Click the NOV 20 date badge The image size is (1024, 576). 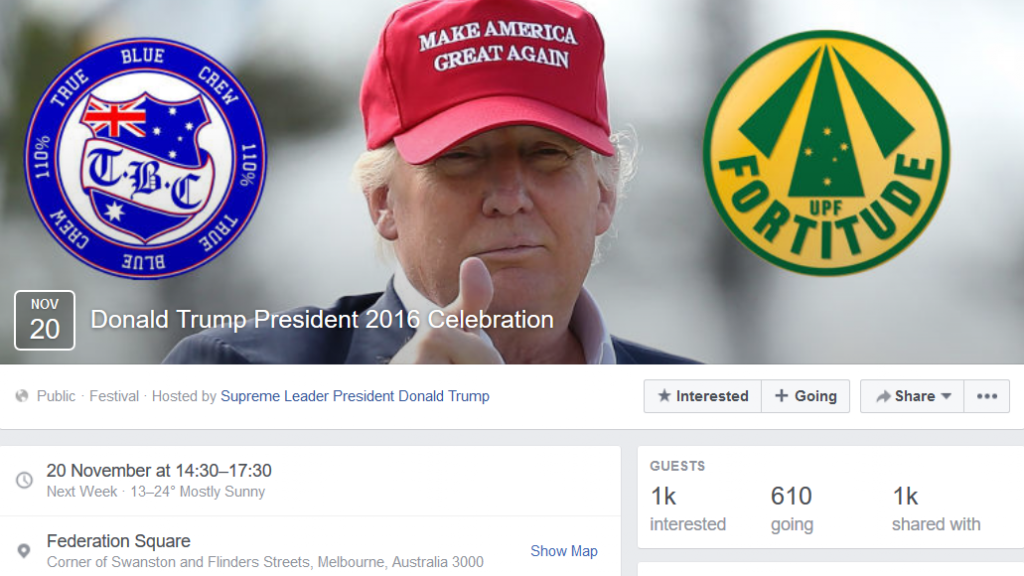[44, 320]
